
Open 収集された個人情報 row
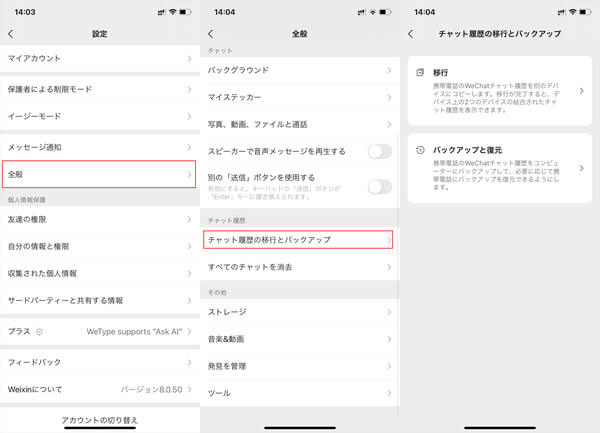pyautogui.click(x=100, y=273)
